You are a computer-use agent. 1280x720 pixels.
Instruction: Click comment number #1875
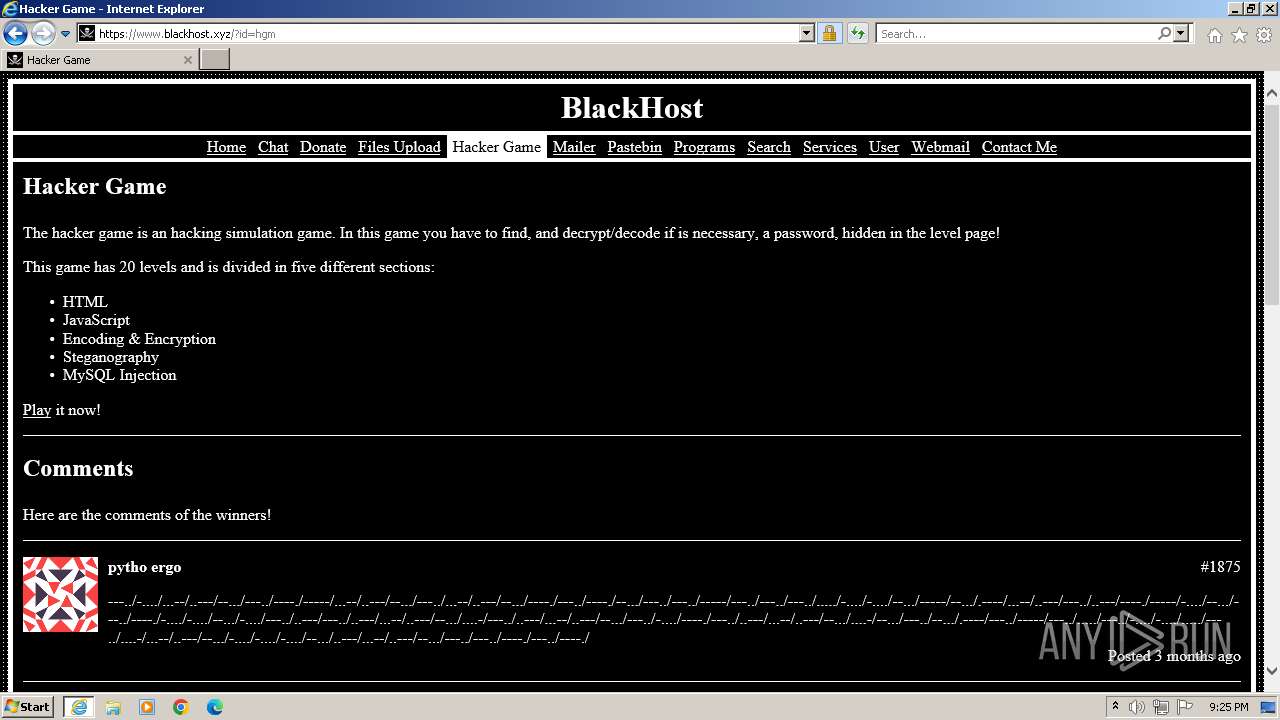pyautogui.click(x=1220, y=567)
